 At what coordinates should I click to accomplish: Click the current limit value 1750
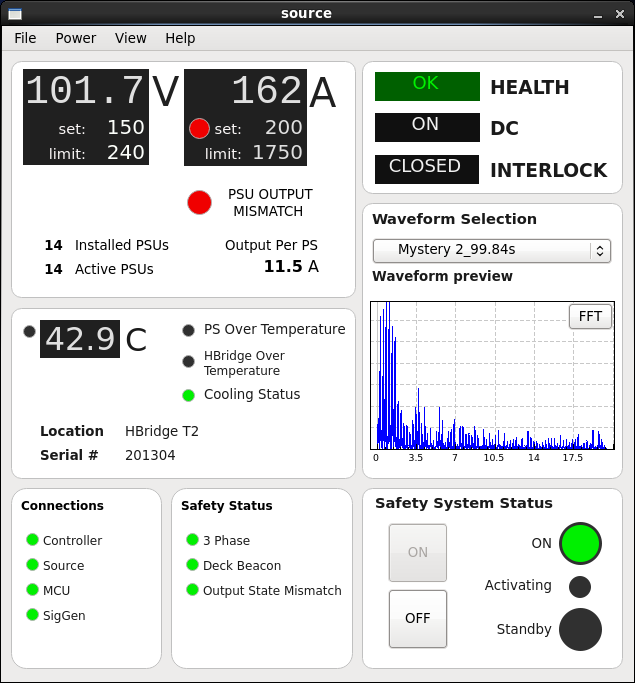[277, 152]
